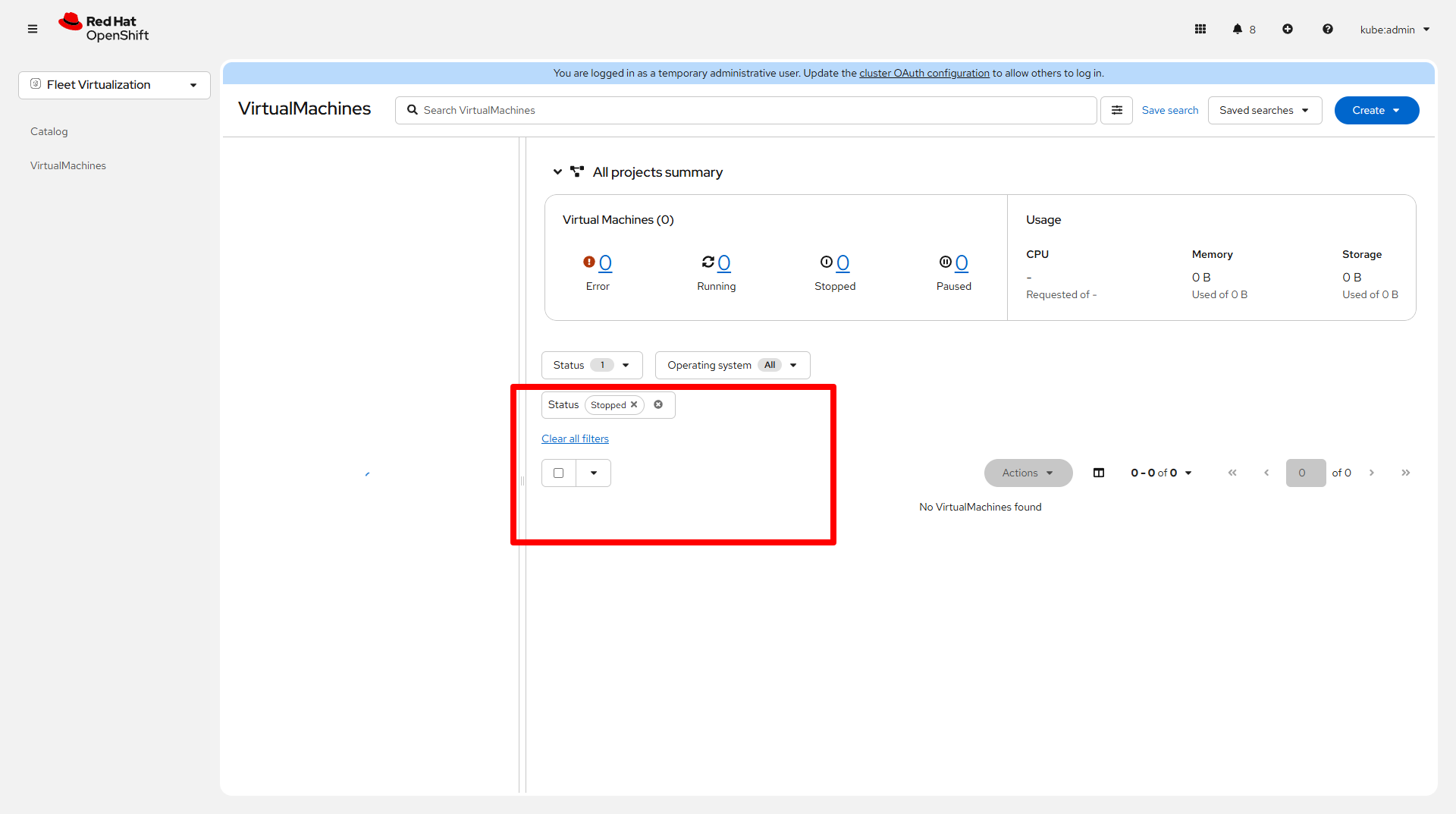Open the items per page dropdown
The image size is (1456, 814).
(1162, 473)
